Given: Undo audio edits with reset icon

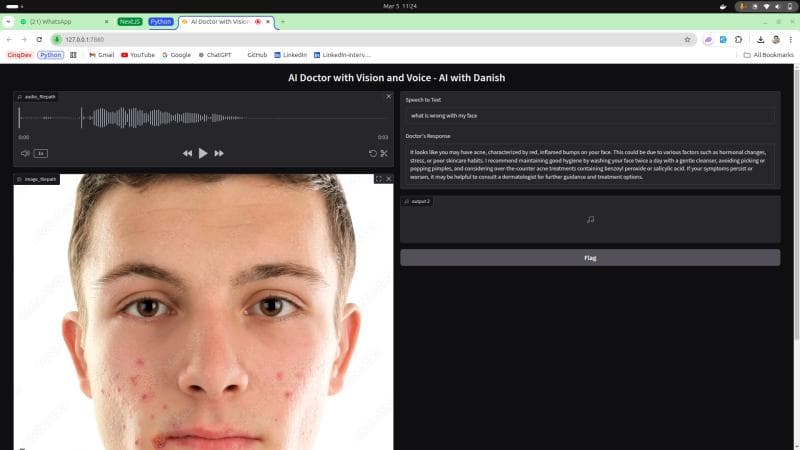Looking at the screenshot, I should coord(373,153).
